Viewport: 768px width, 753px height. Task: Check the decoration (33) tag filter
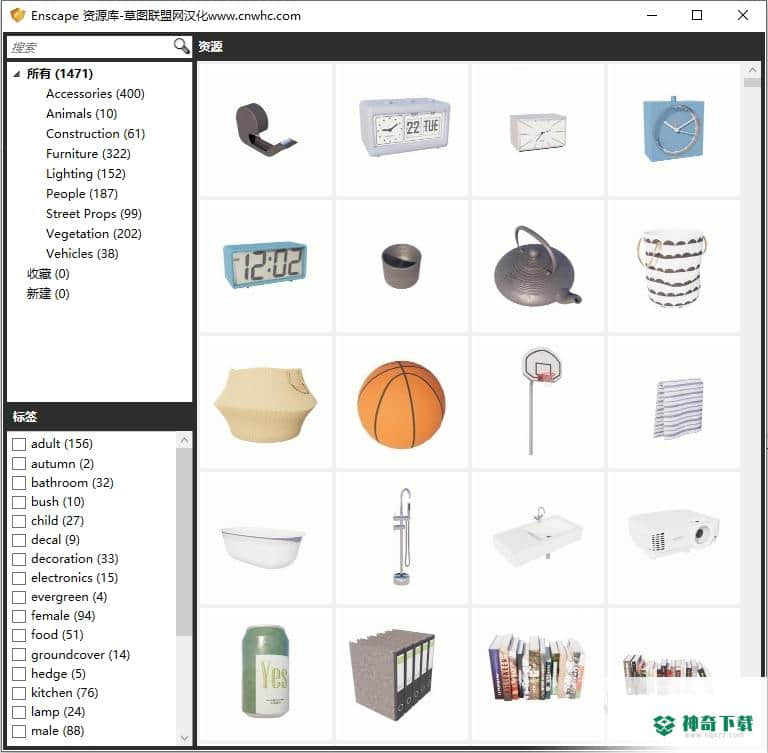click(x=19, y=559)
